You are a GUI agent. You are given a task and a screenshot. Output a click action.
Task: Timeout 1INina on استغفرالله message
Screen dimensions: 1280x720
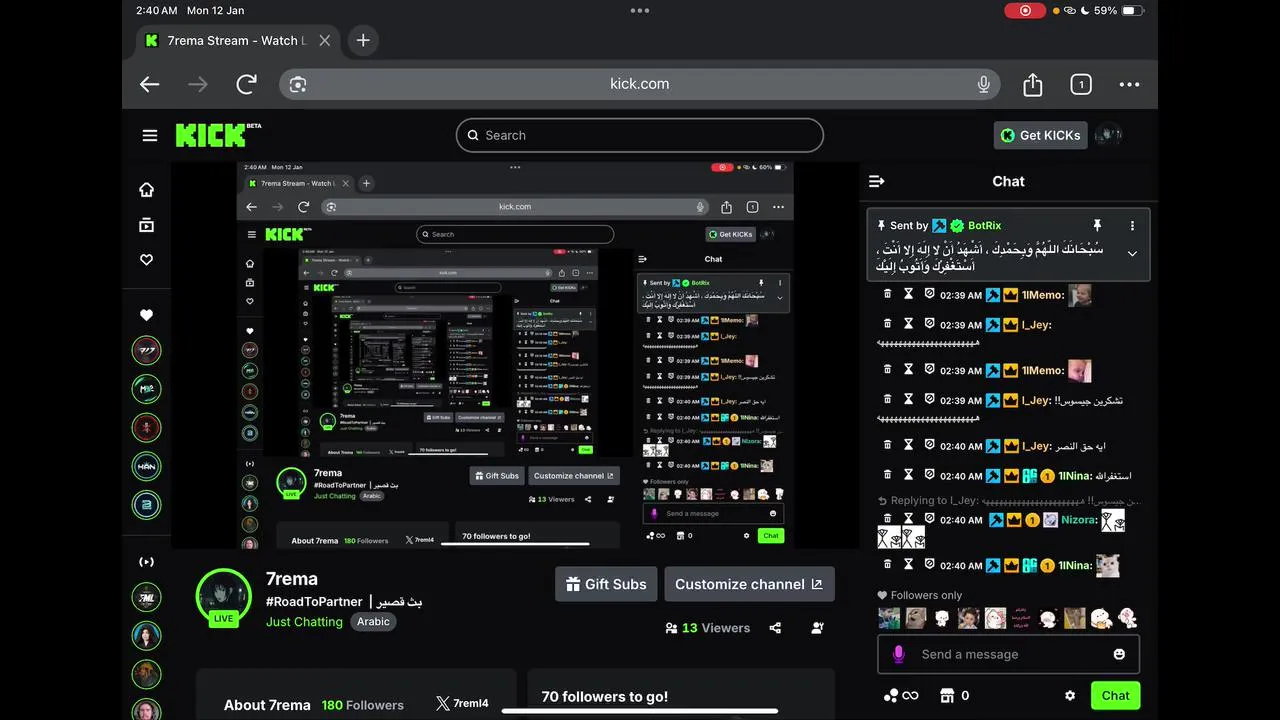[908, 475]
